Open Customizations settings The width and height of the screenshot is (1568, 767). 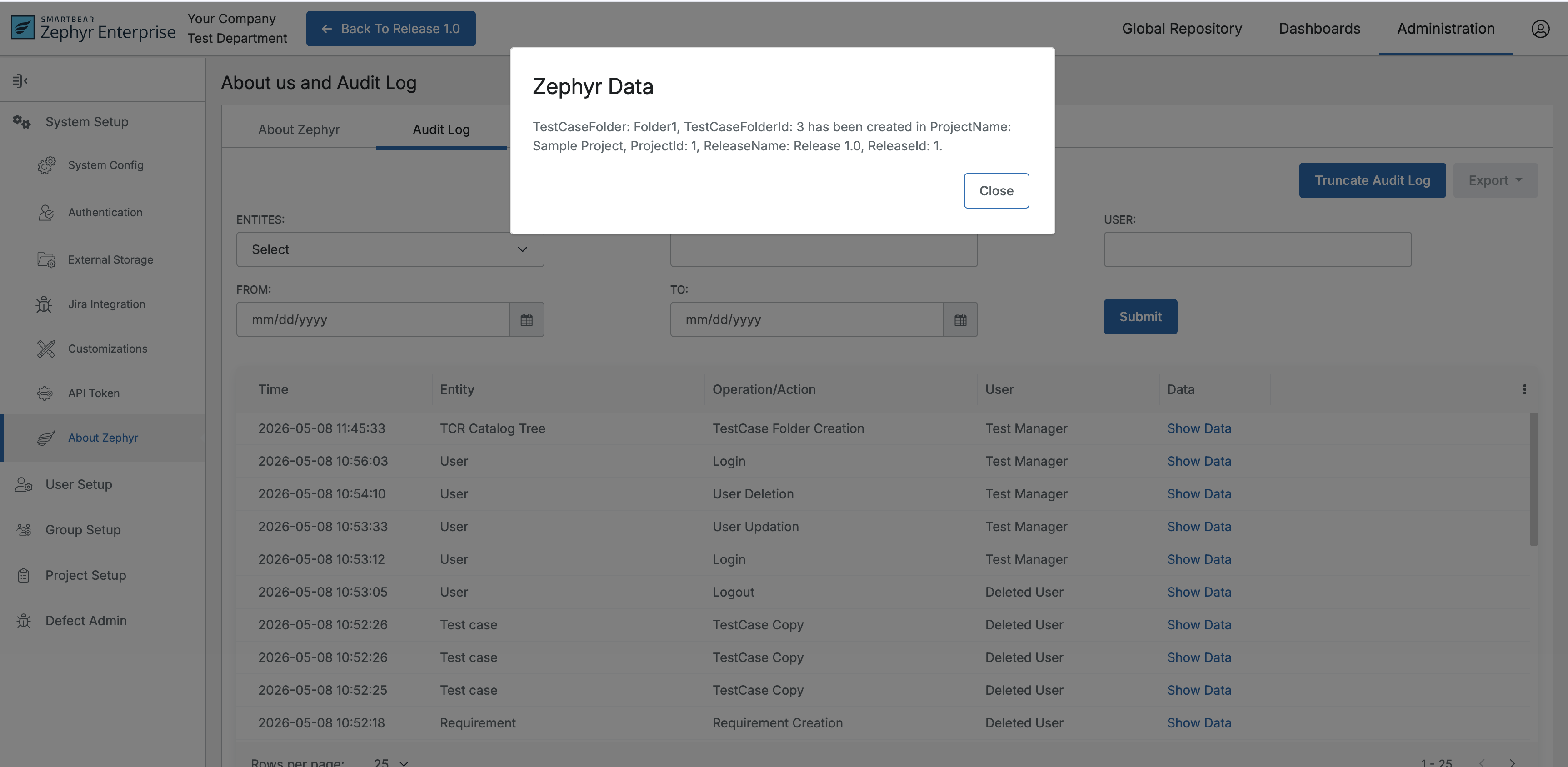click(108, 349)
